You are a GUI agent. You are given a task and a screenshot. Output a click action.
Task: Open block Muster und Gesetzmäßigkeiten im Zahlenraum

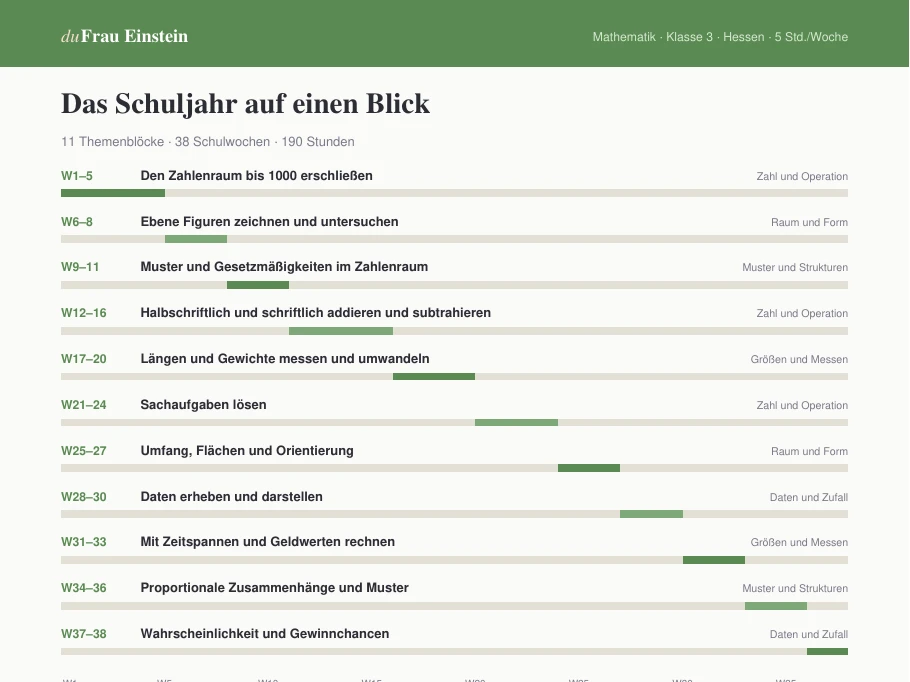[x=284, y=267]
